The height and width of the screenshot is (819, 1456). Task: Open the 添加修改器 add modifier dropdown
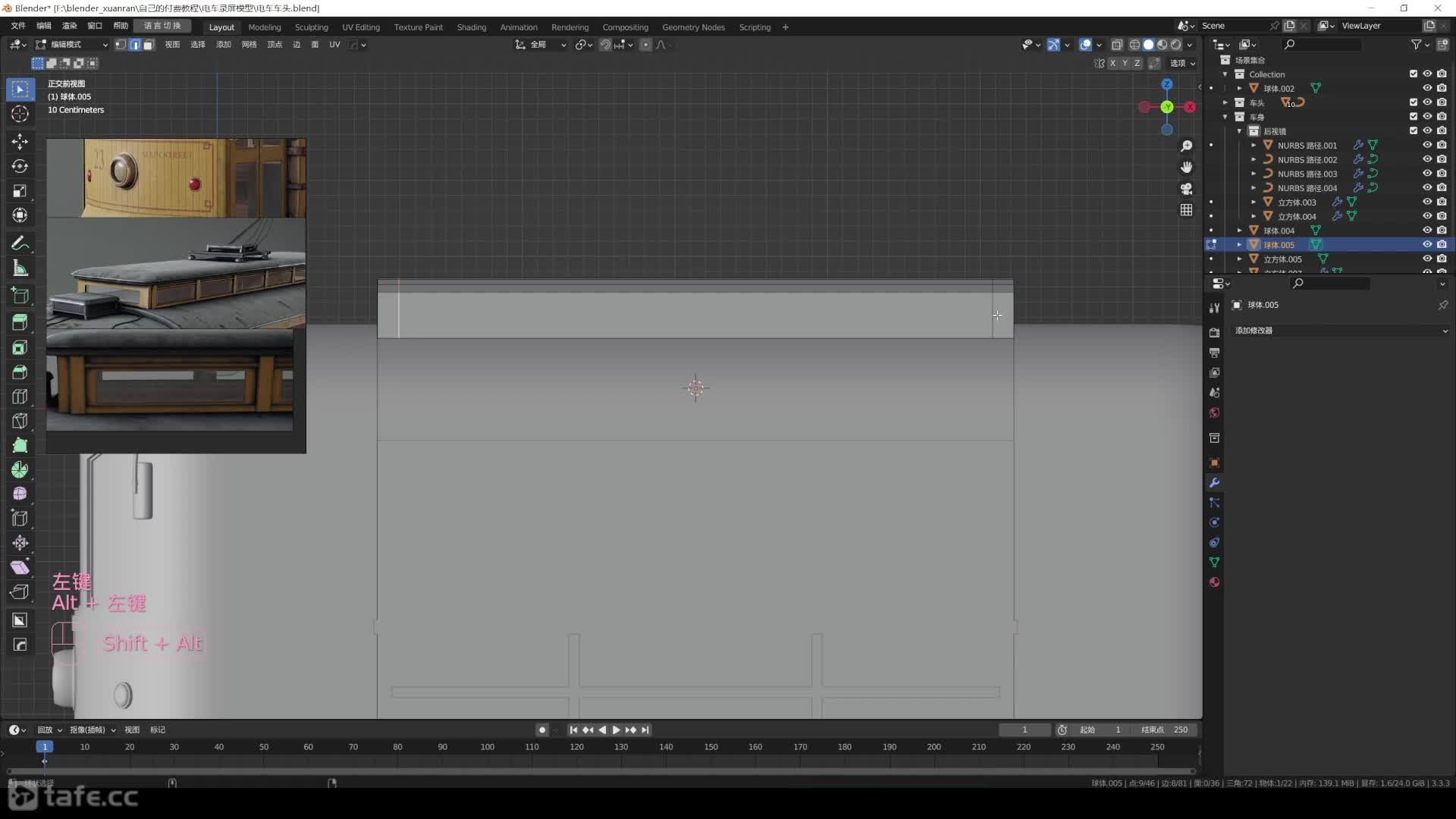[1340, 331]
